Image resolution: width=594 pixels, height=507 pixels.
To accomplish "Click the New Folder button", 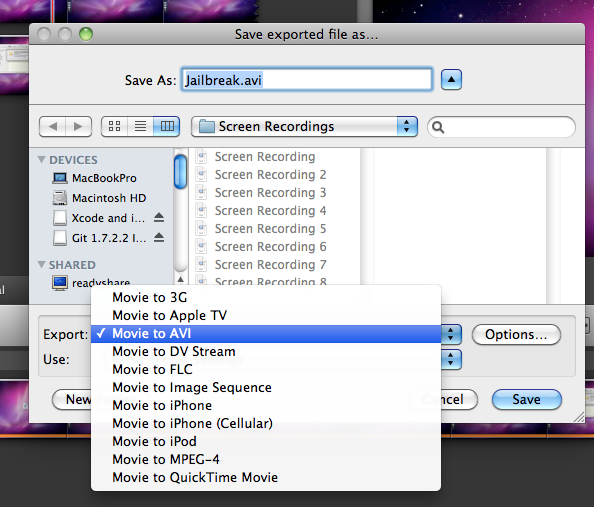I will click(x=72, y=399).
